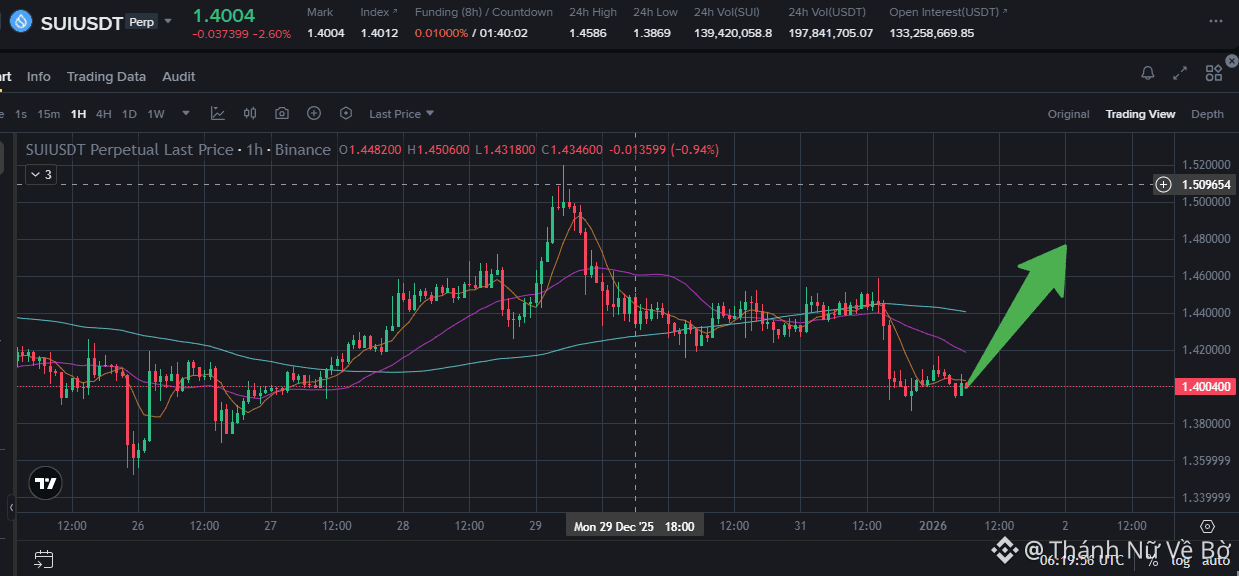Viewport: 1239px width, 576px height.
Task: Switch to the Original chart view
Action: click(1069, 114)
